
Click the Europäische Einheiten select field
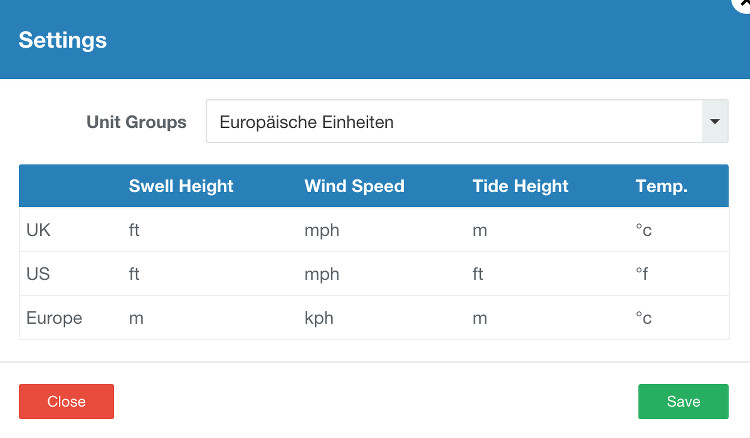click(x=467, y=121)
